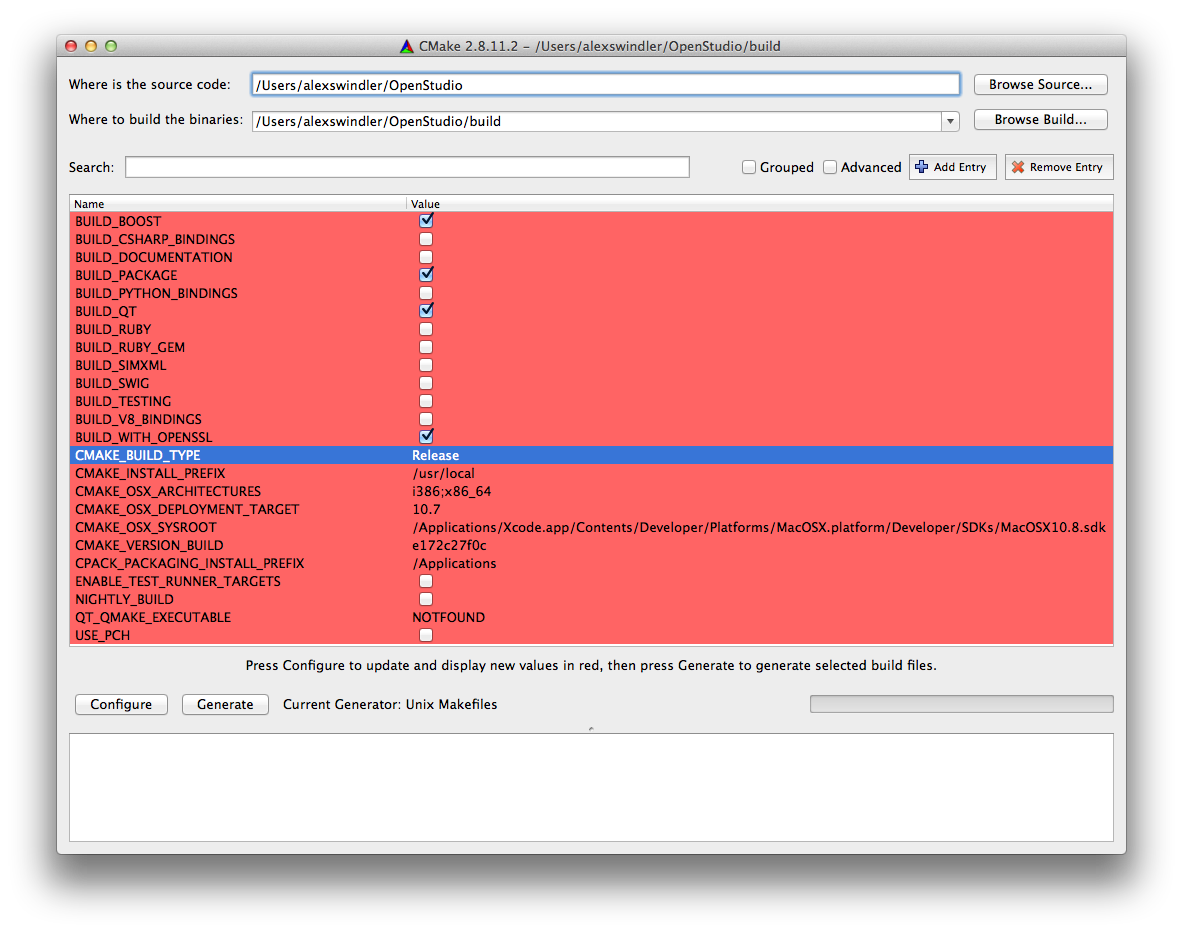The height and width of the screenshot is (933, 1183).
Task: Click the CMake triangle logo in title bar
Action: [x=406, y=46]
